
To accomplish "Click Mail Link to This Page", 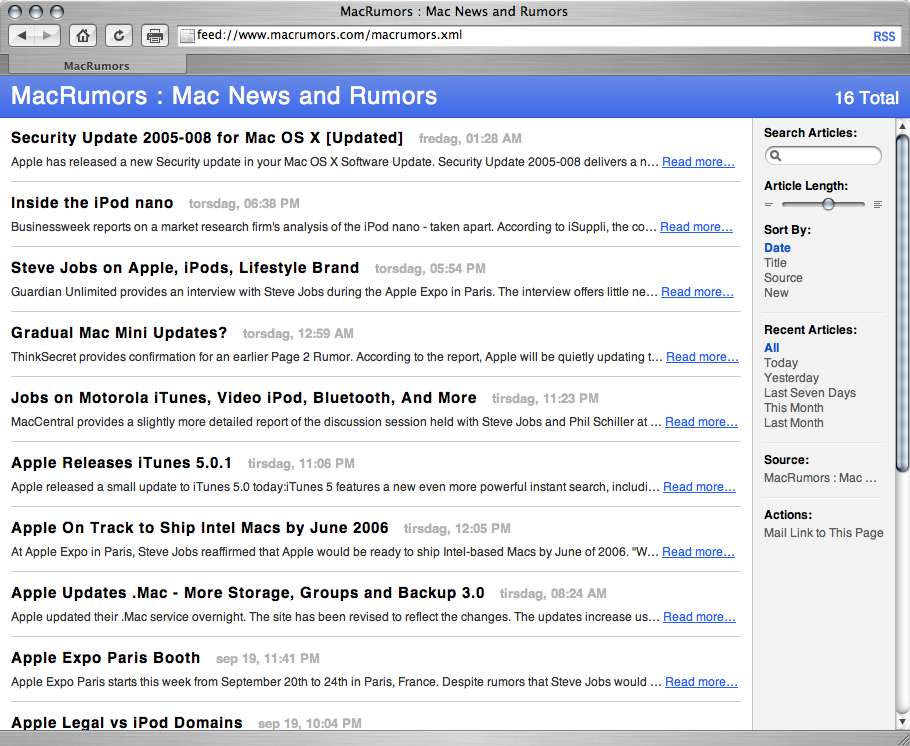I will click(x=824, y=533).
